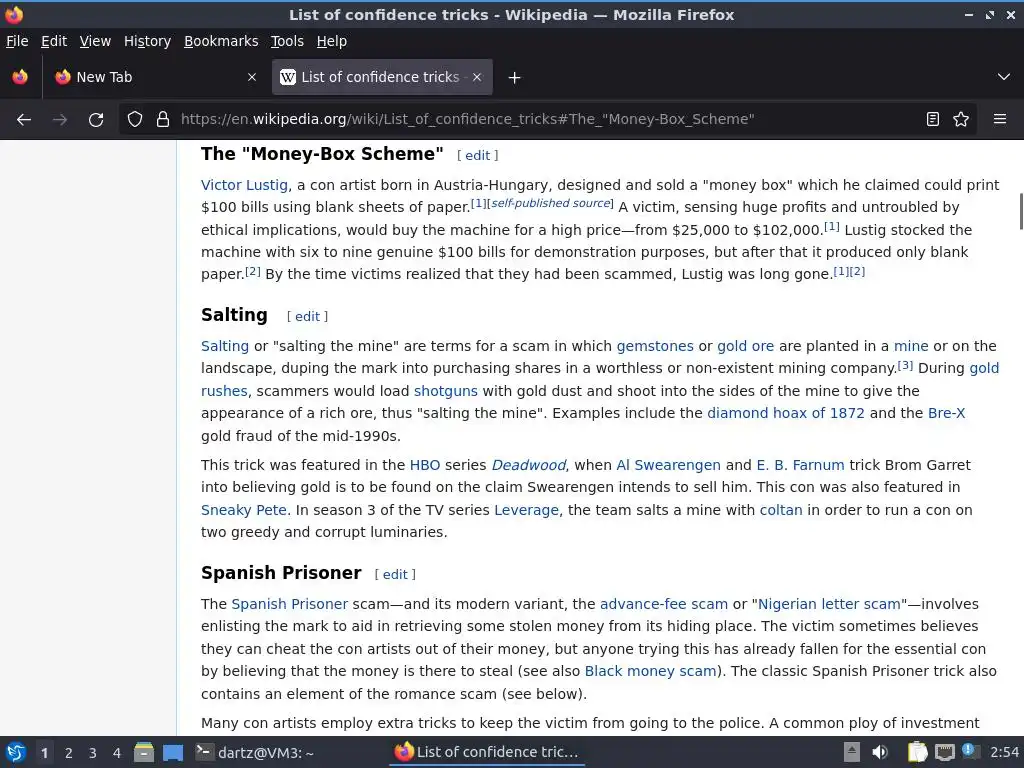1024x768 pixels.
Task: Open Black money scam link
Action: (650, 671)
